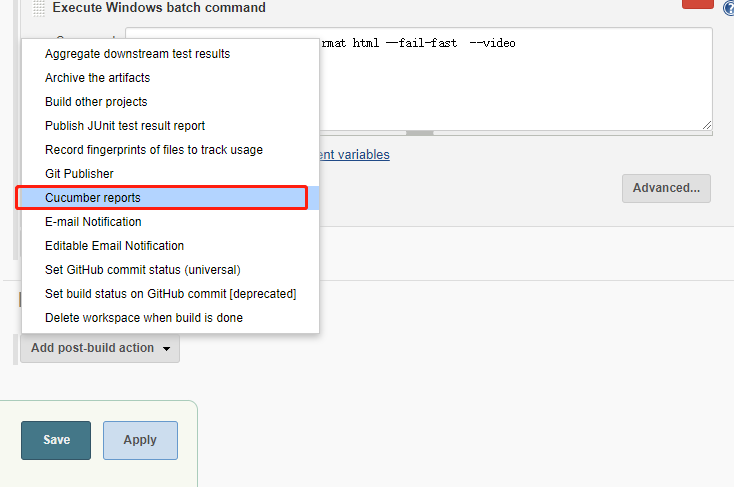Choose Editable Email Notification
This screenshot has height=487, width=734.
click(x=114, y=246)
